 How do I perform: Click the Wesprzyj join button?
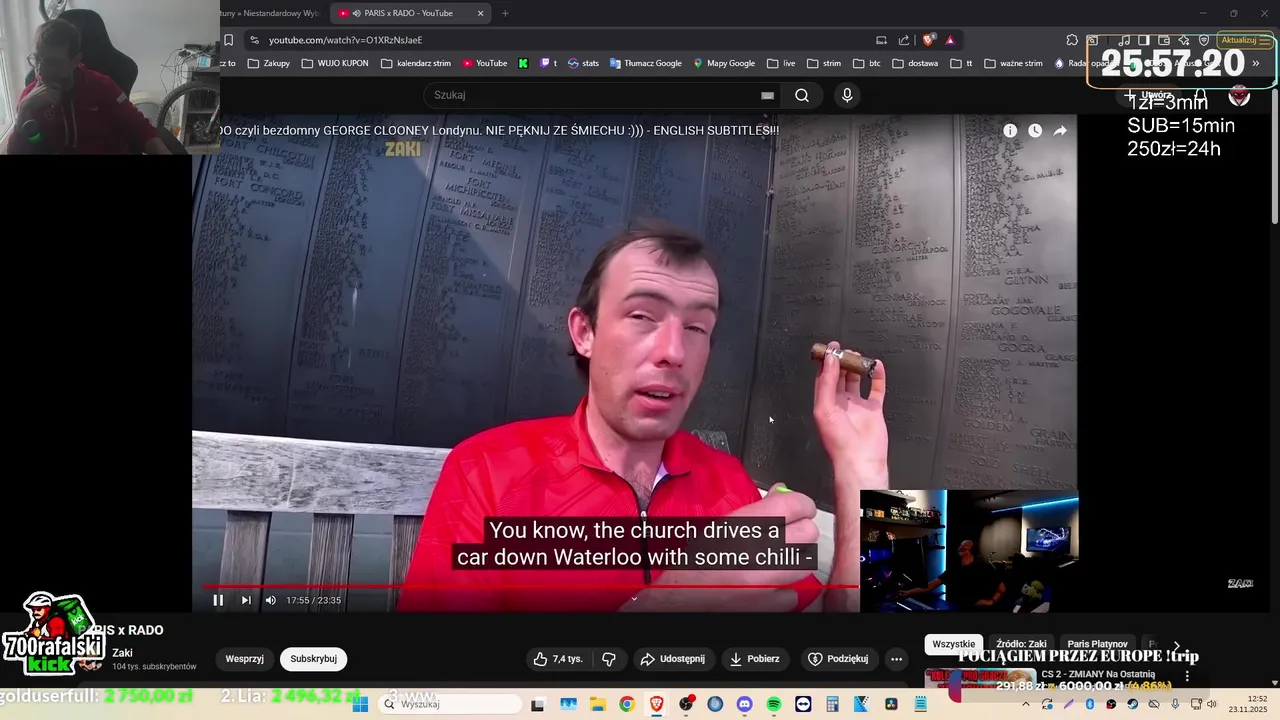244,659
